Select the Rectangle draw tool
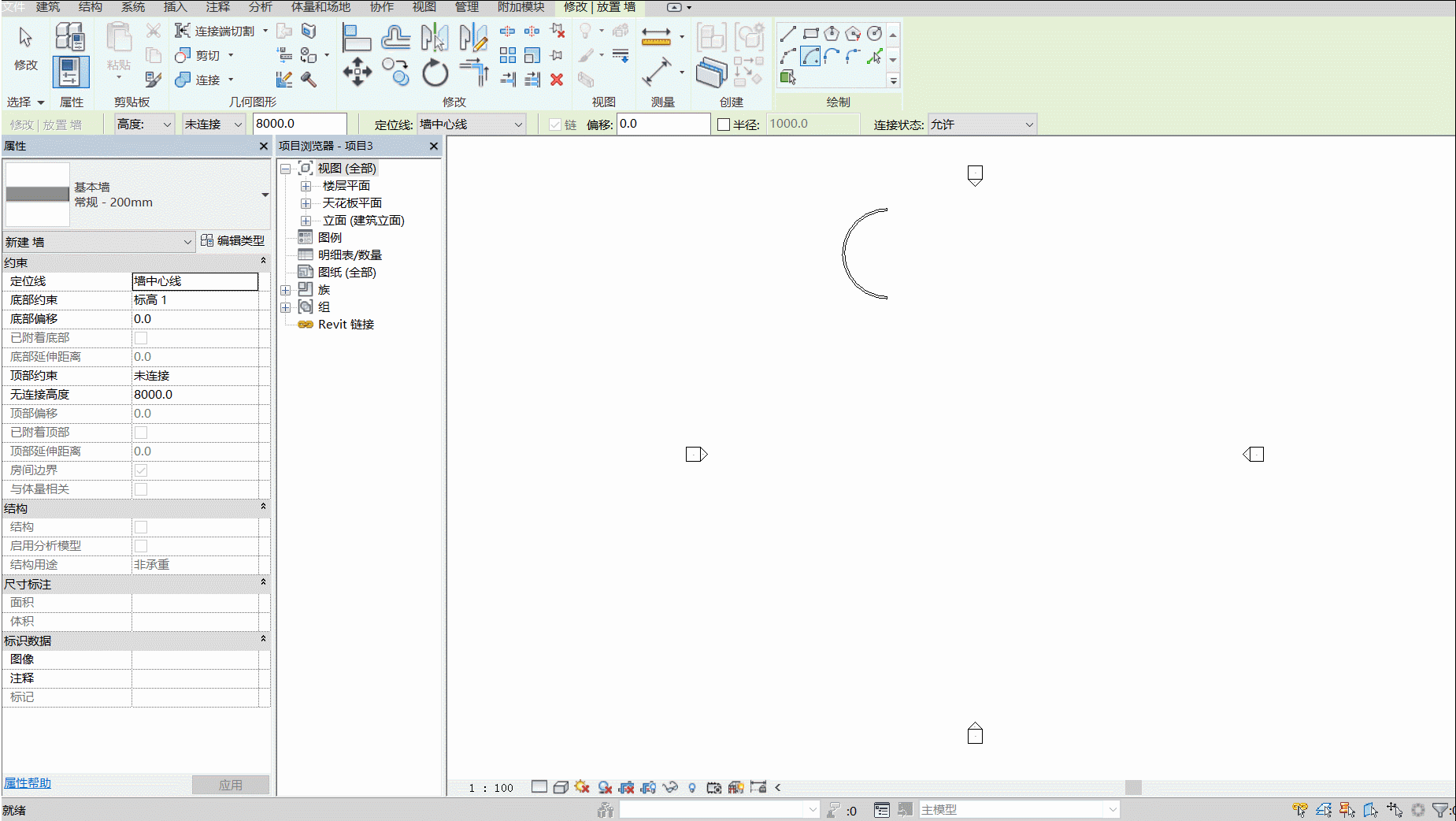The height and width of the screenshot is (821, 1456). [x=810, y=34]
